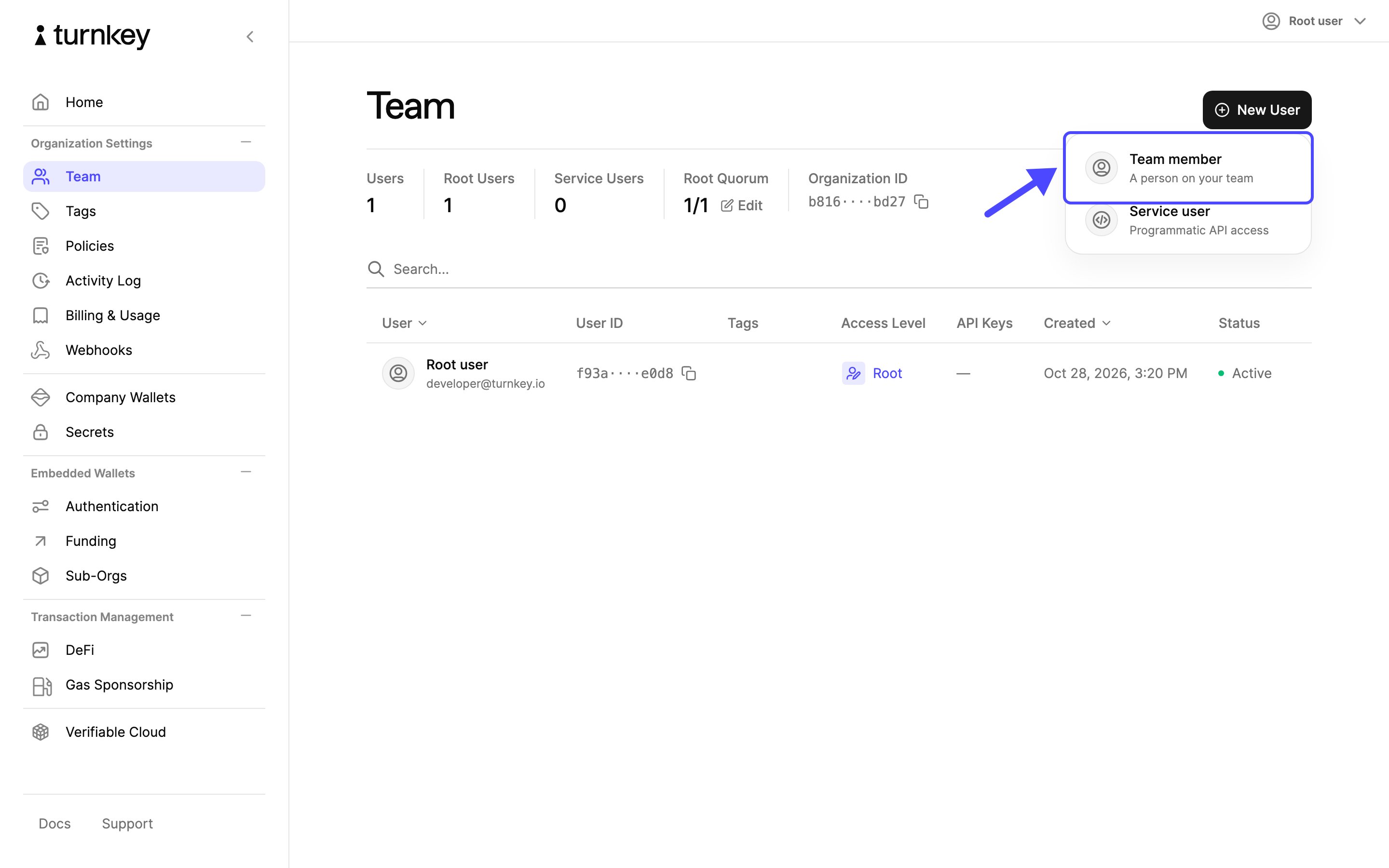
Task: Collapse the sidebar with the chevron icon
Action: pos(250,37)
